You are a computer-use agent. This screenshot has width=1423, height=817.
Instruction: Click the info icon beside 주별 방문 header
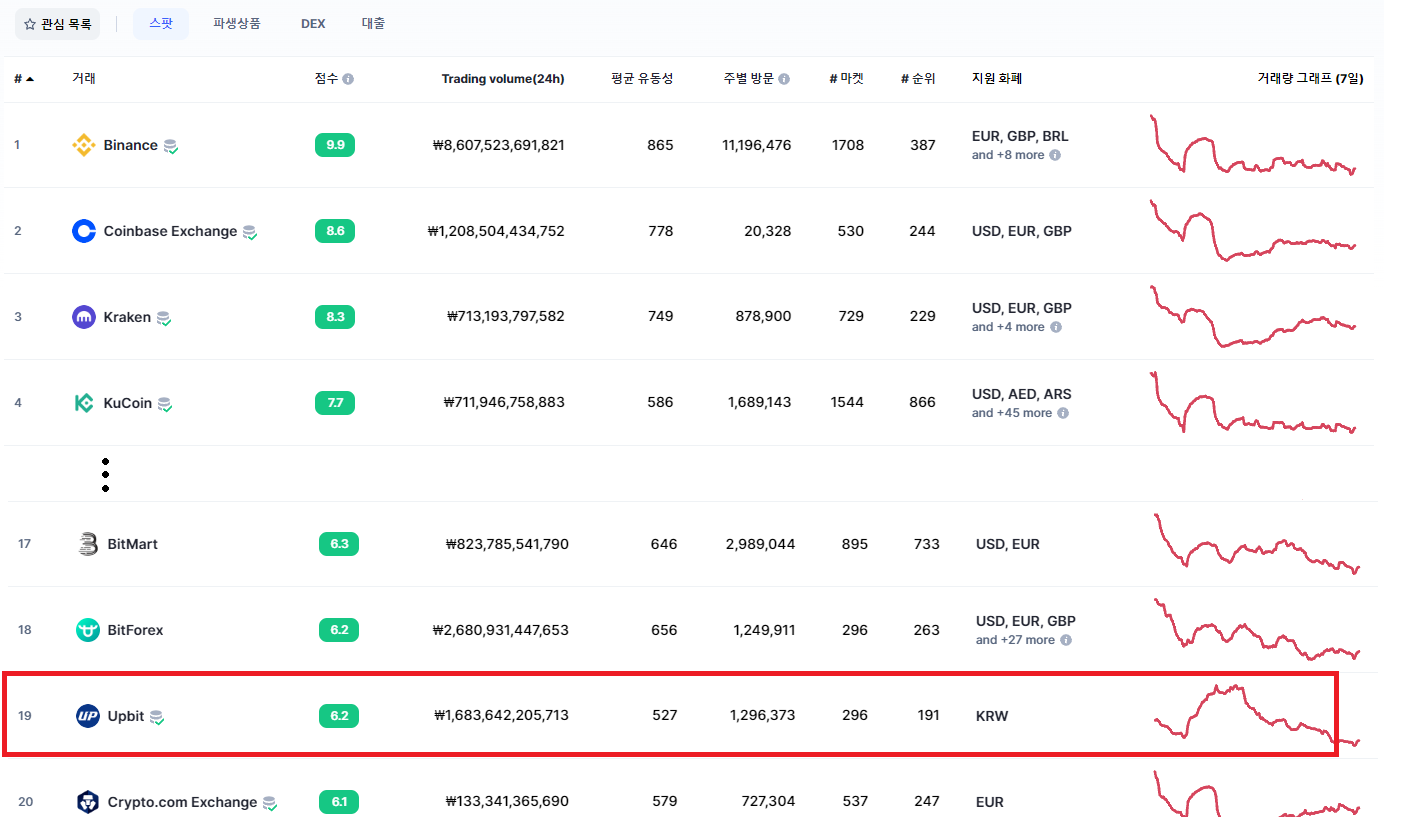784,79
